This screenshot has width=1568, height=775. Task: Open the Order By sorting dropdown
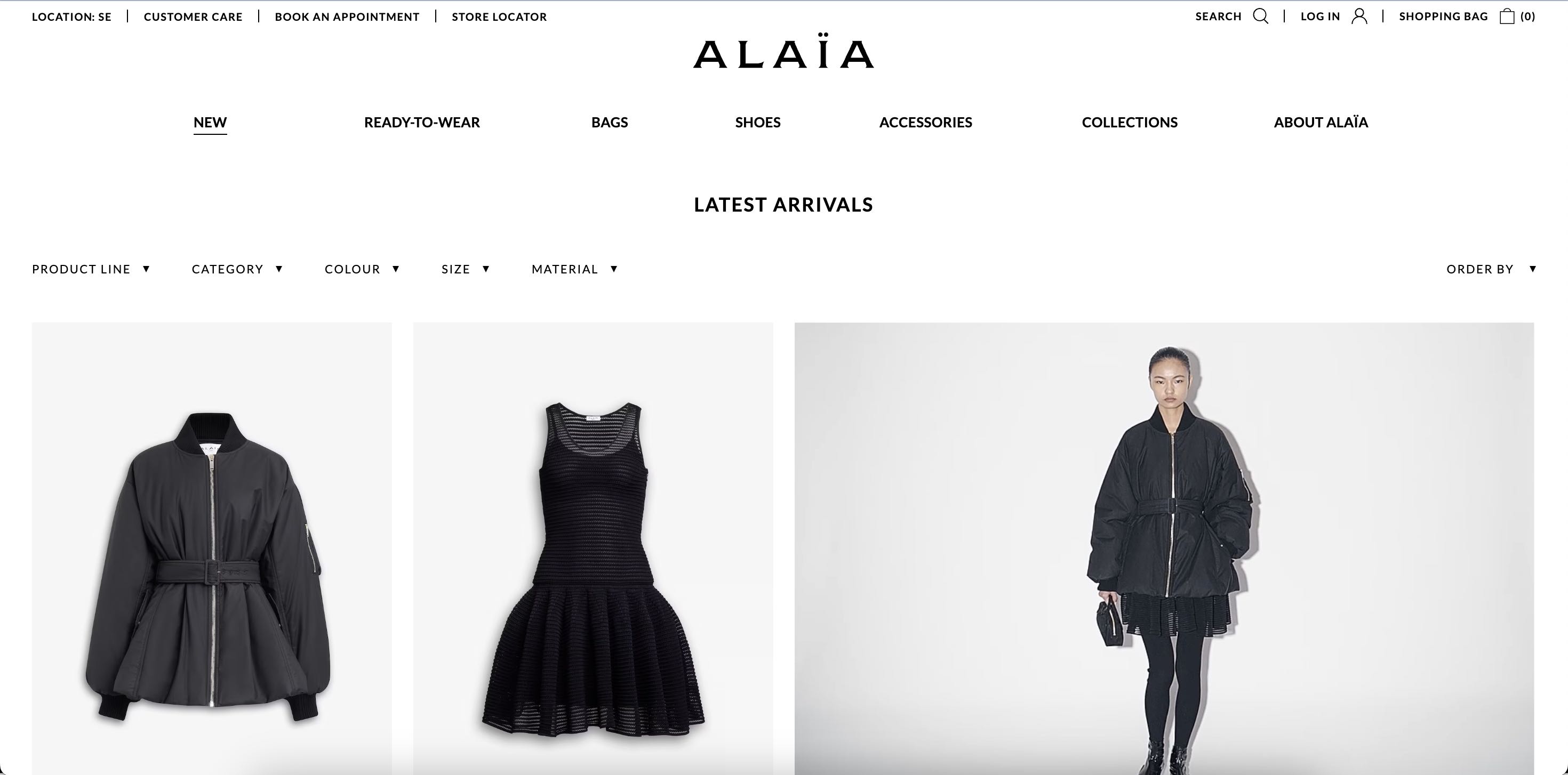tap(1491, 269)
